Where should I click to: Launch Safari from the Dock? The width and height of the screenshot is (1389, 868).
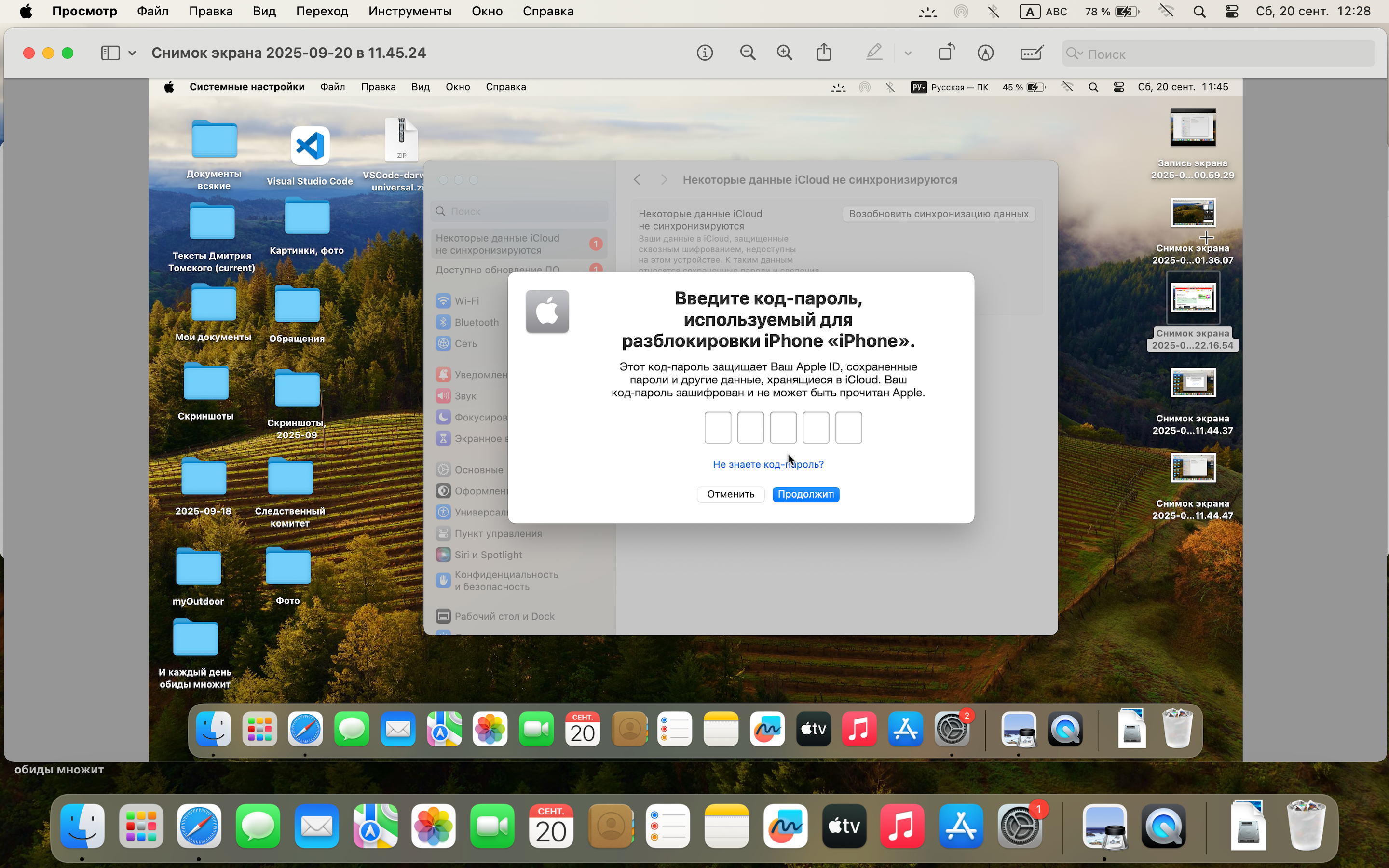tap(199, 827)
